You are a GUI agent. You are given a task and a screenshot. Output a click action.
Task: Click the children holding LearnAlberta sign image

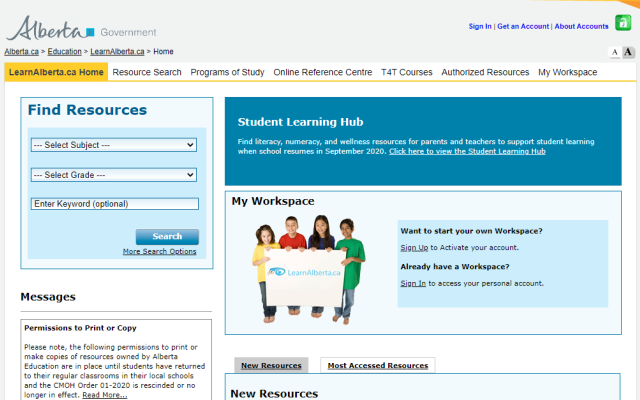pos(309,269)
